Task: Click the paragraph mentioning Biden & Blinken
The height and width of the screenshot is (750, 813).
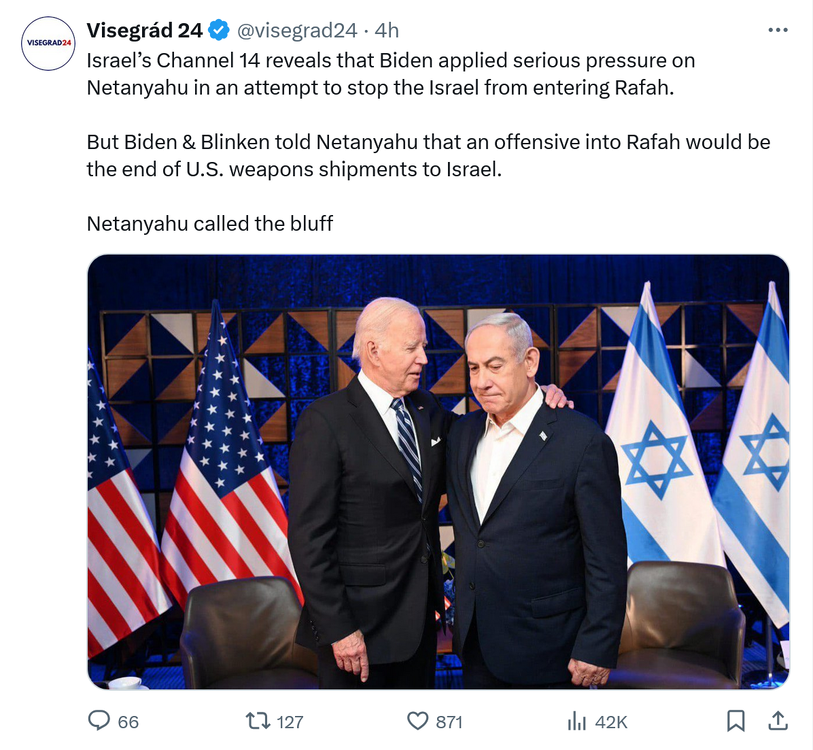Action: pyautogui.click(x=428, y=155)
